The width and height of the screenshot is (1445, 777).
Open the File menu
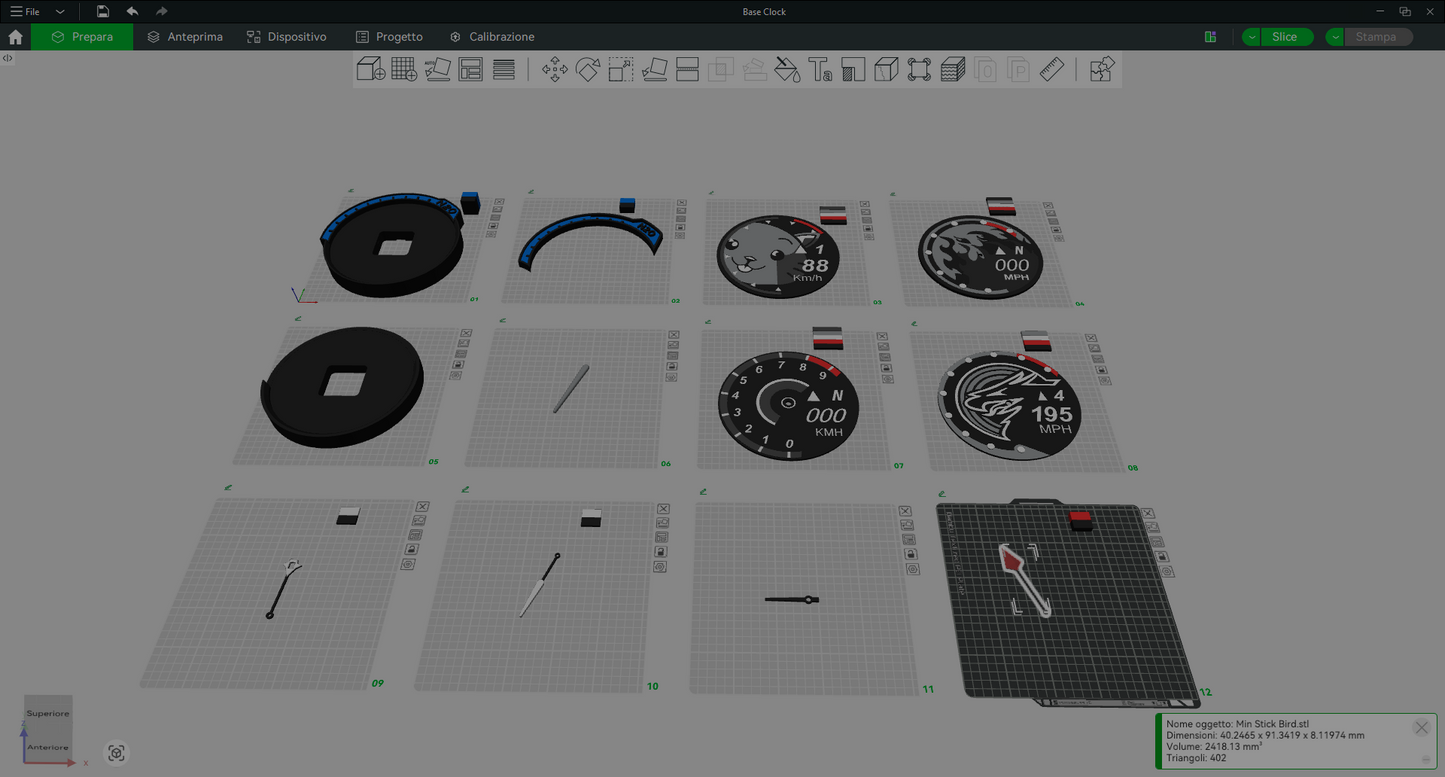click(26, 11)
